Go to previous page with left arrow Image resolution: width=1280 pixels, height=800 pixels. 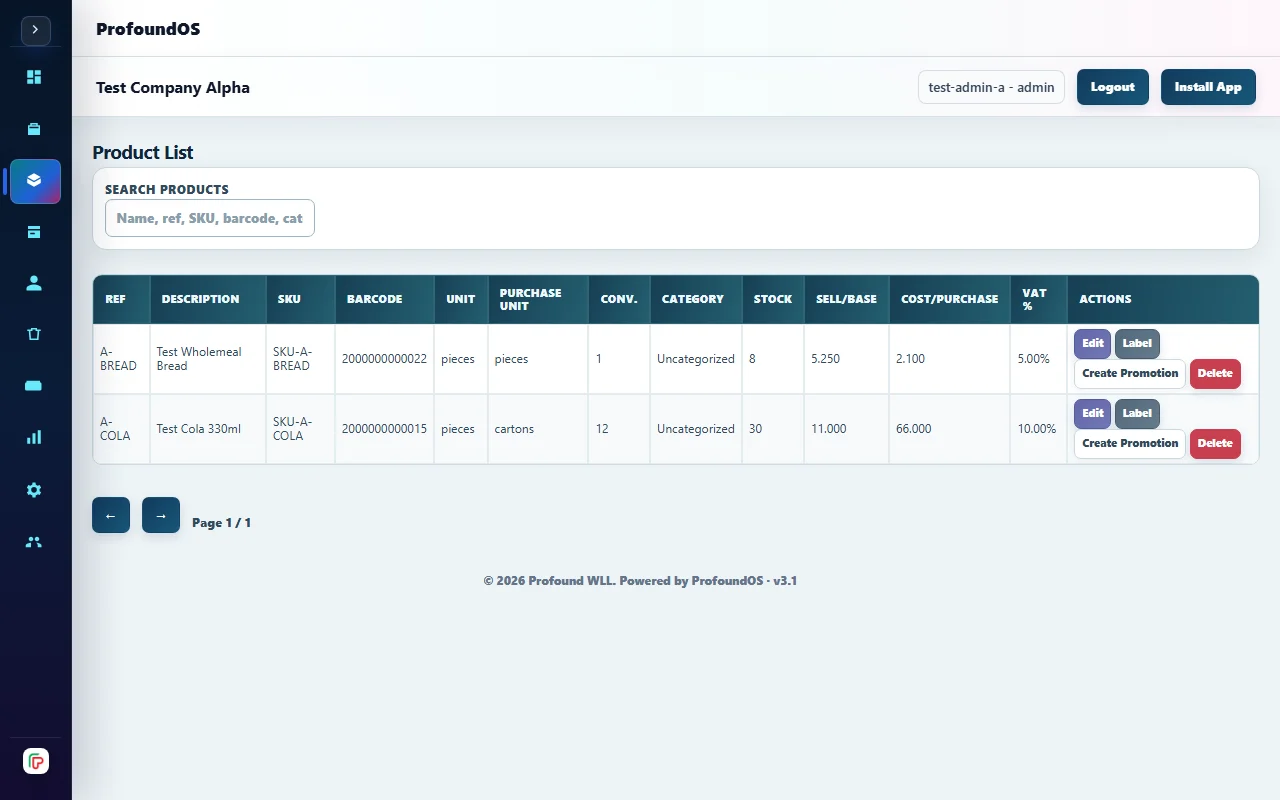pyautogui.click(x=111, y=515)
